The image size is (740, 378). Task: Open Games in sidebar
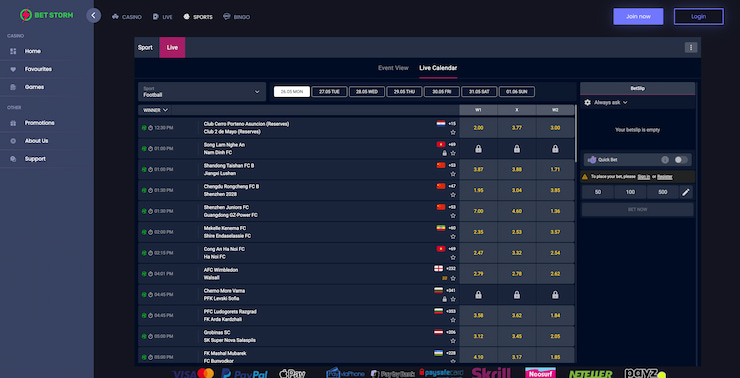(x=34, y=87)
